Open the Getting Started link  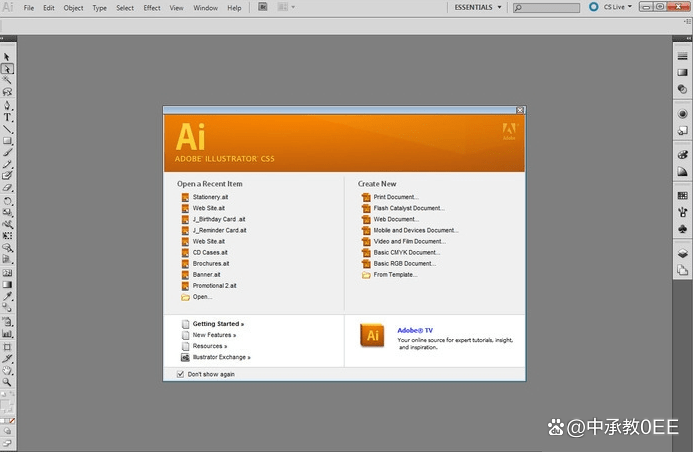point(213,324)
